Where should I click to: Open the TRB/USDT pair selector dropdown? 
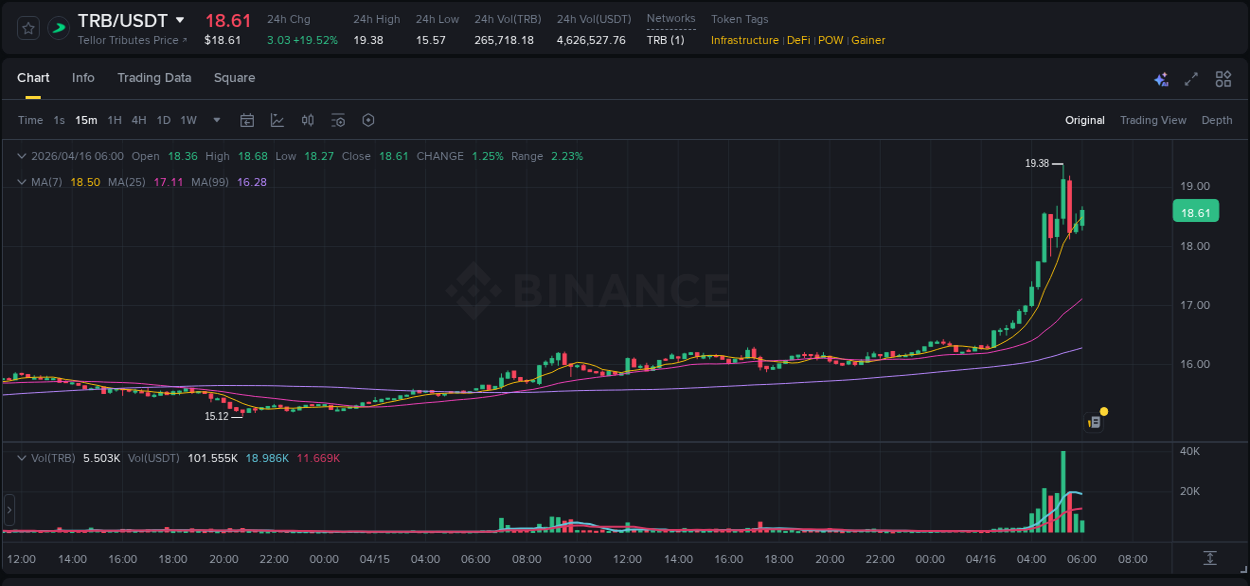(x=180, y=19)
